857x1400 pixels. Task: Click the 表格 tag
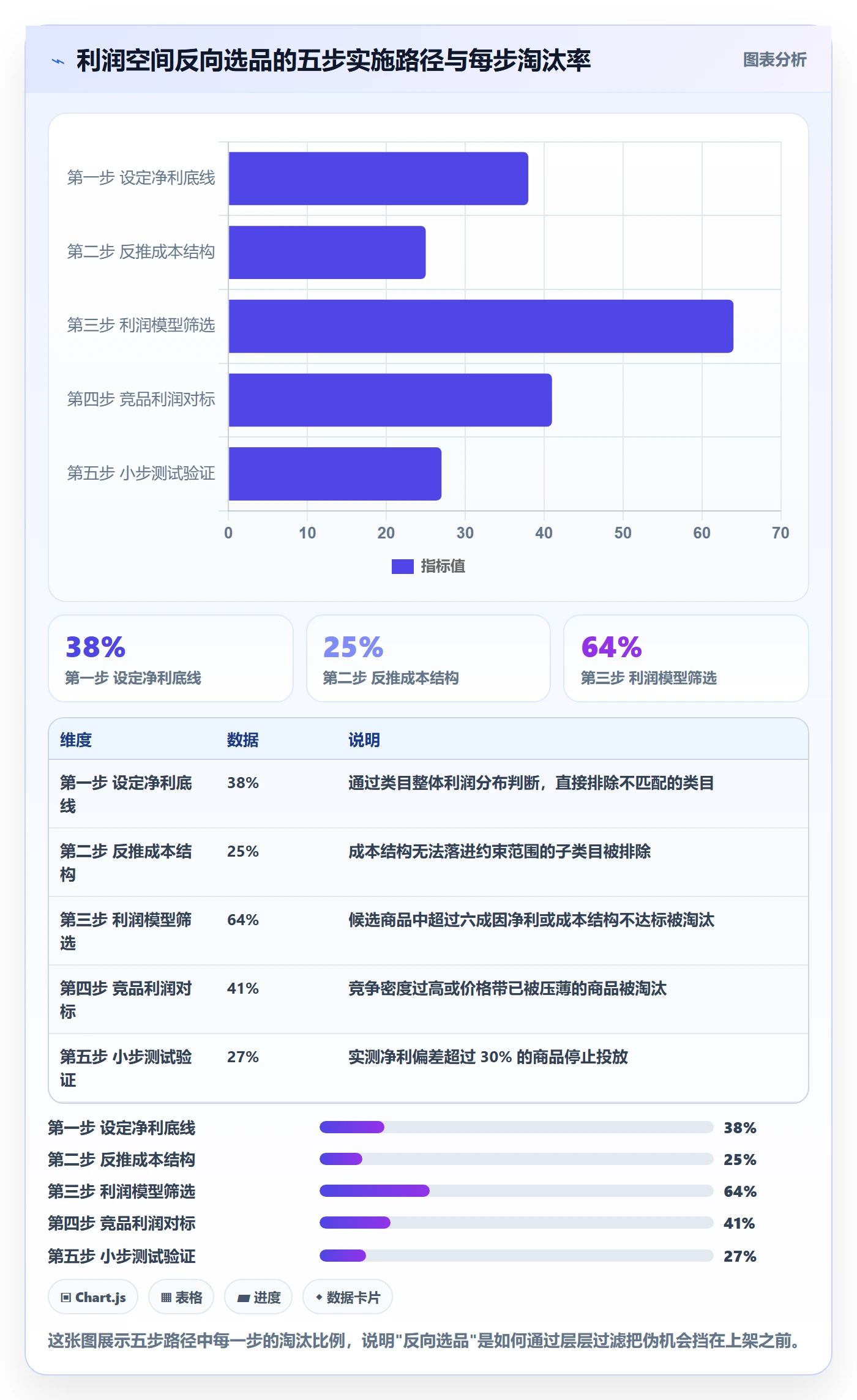[x=181, y=1297]
